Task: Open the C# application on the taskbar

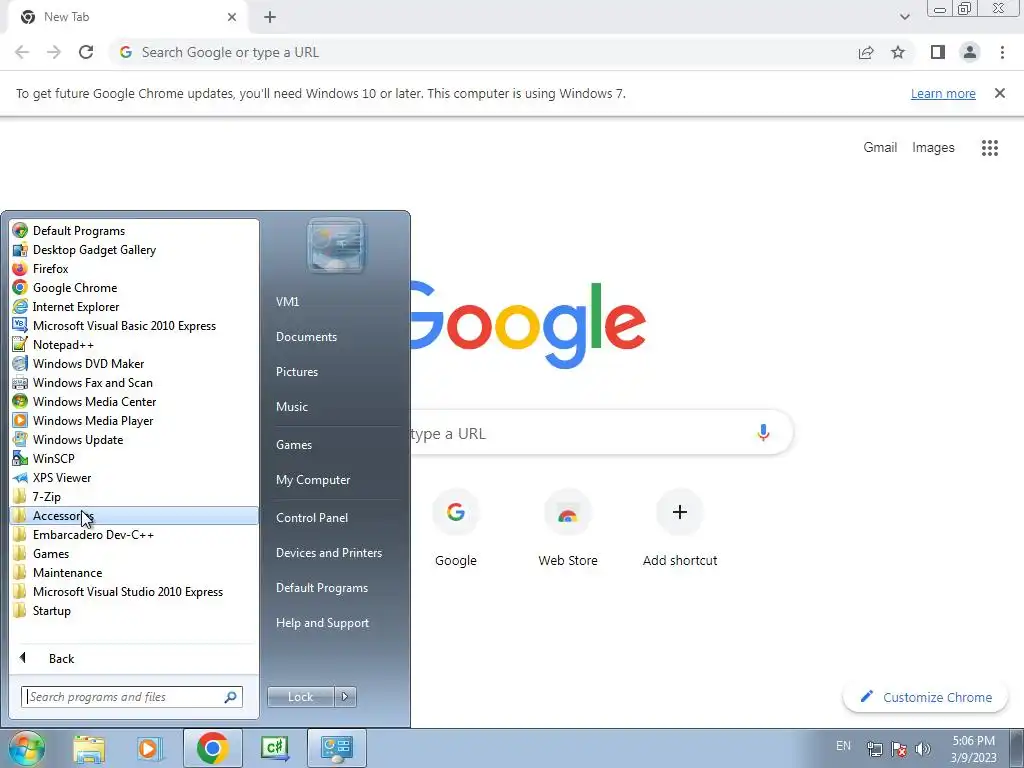Action: coord(274,748)
